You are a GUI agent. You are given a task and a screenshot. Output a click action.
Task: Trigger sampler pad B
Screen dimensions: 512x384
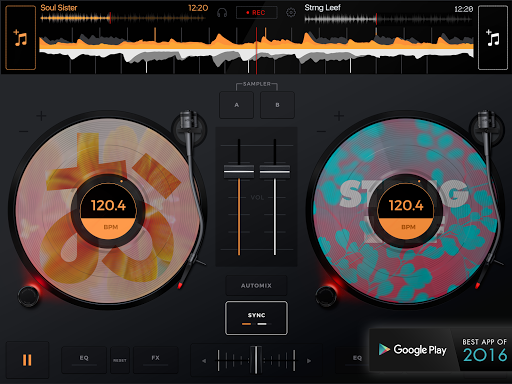pyautogui.click(x=277, y=105)
